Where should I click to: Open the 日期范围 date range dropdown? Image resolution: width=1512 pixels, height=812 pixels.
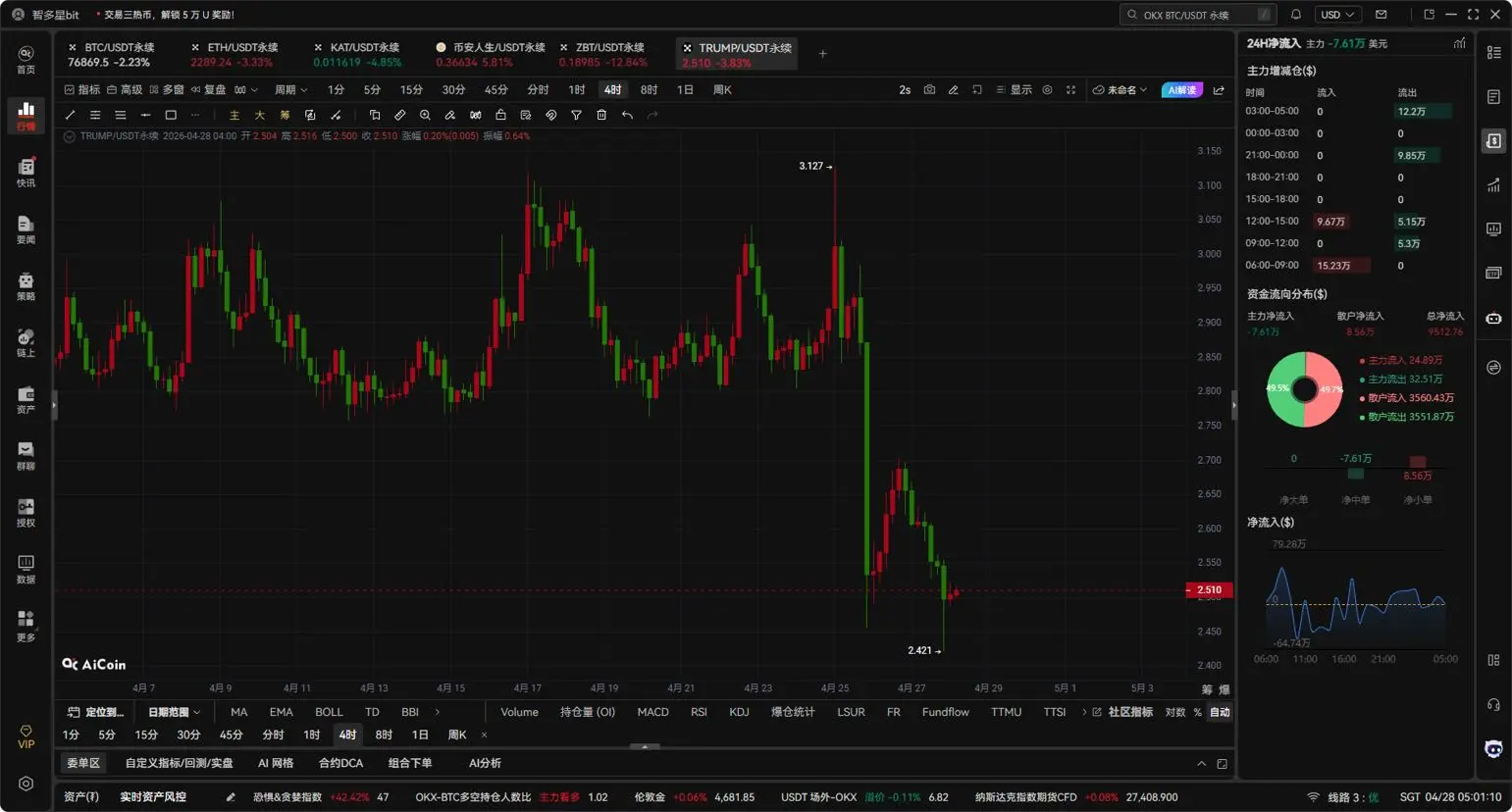click(174, 712)
